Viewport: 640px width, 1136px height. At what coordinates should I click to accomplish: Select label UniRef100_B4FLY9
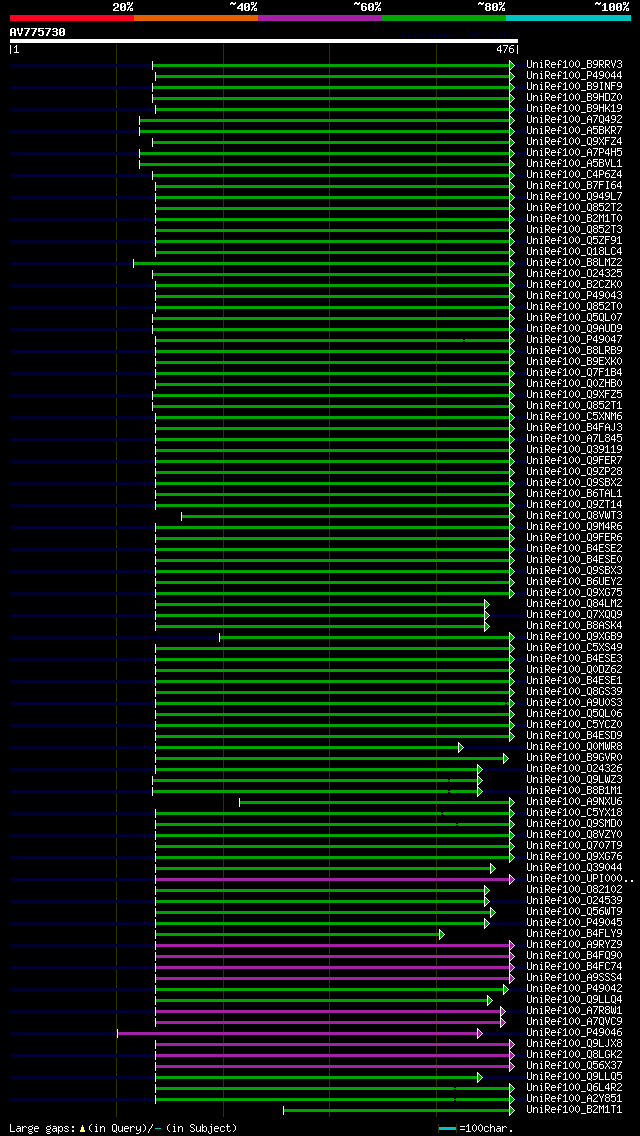[574, 935]
